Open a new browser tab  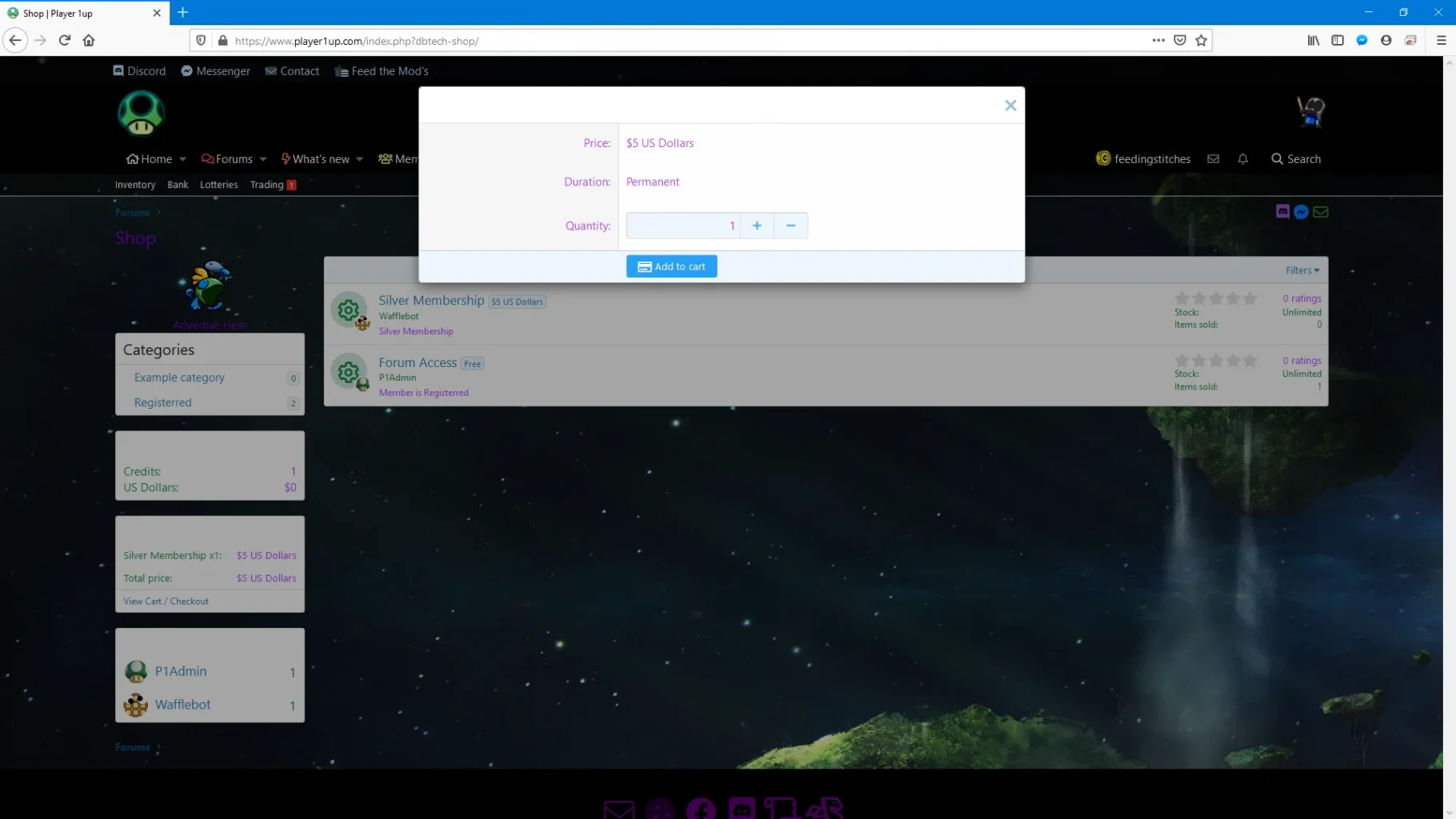pyautogui.click(x=182, y=12)
